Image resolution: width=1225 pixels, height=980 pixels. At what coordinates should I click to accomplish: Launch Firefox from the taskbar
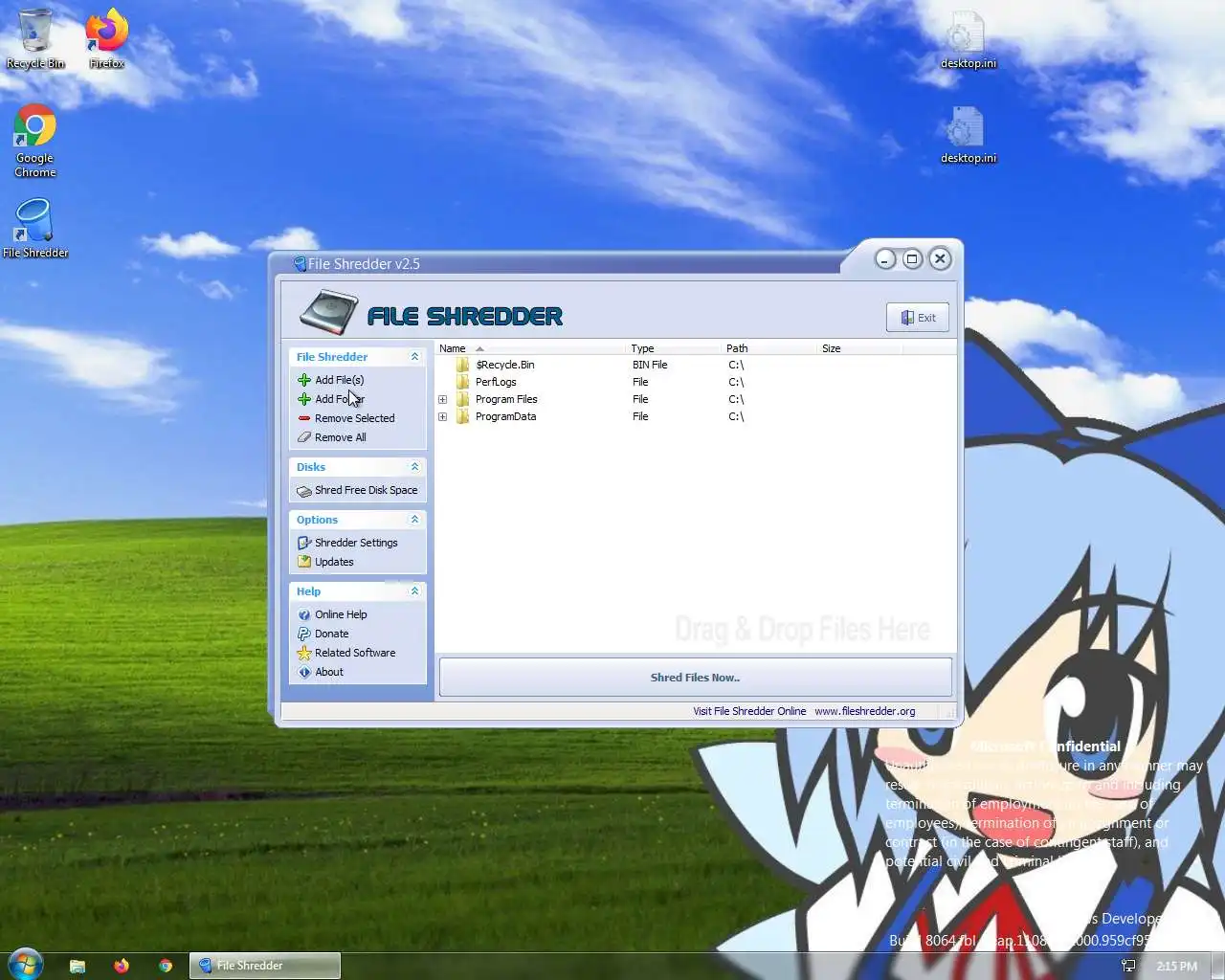coord(122,966)
